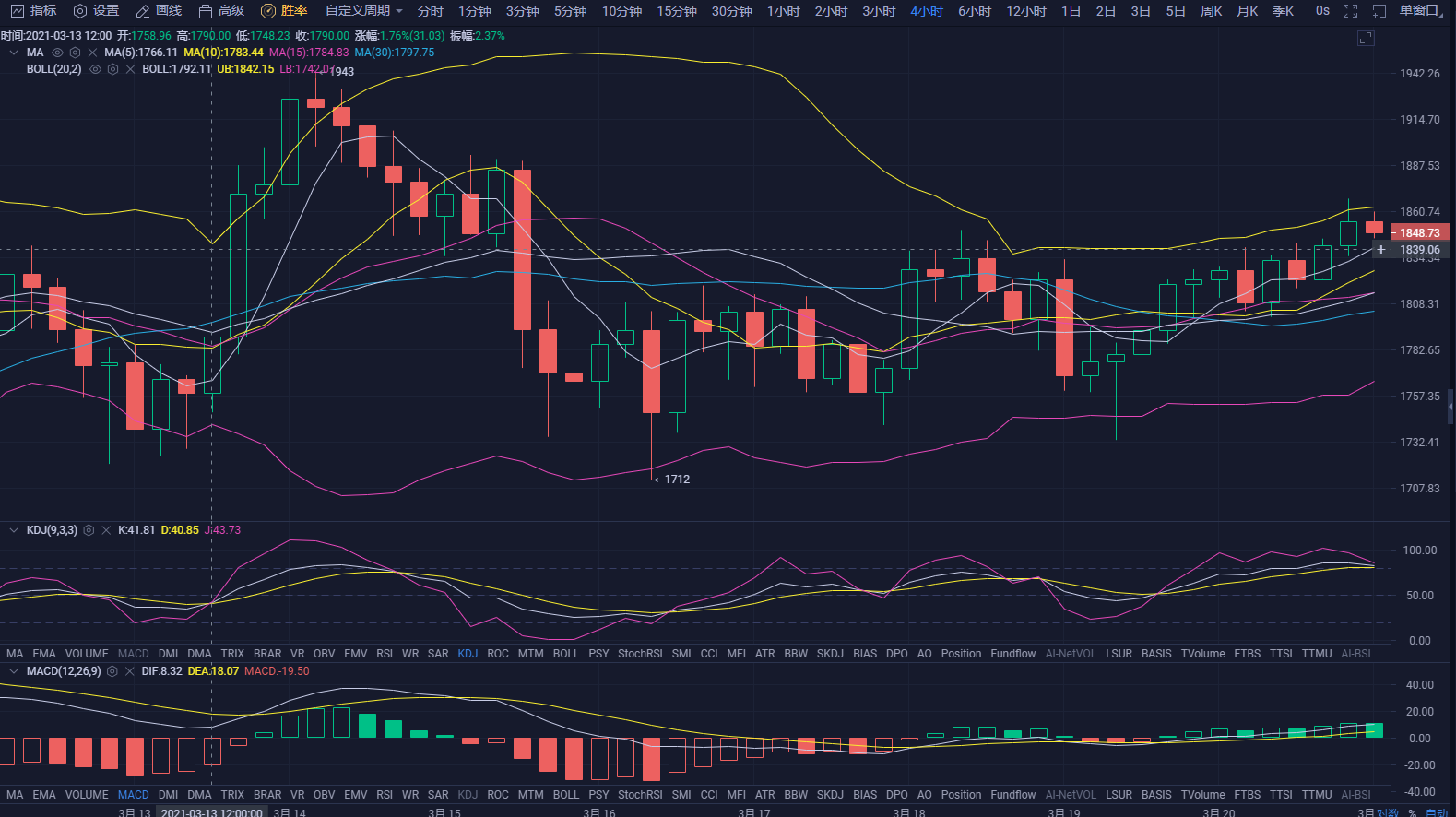
Task: Select the 12小时 interval
Action: [1026, 11]
